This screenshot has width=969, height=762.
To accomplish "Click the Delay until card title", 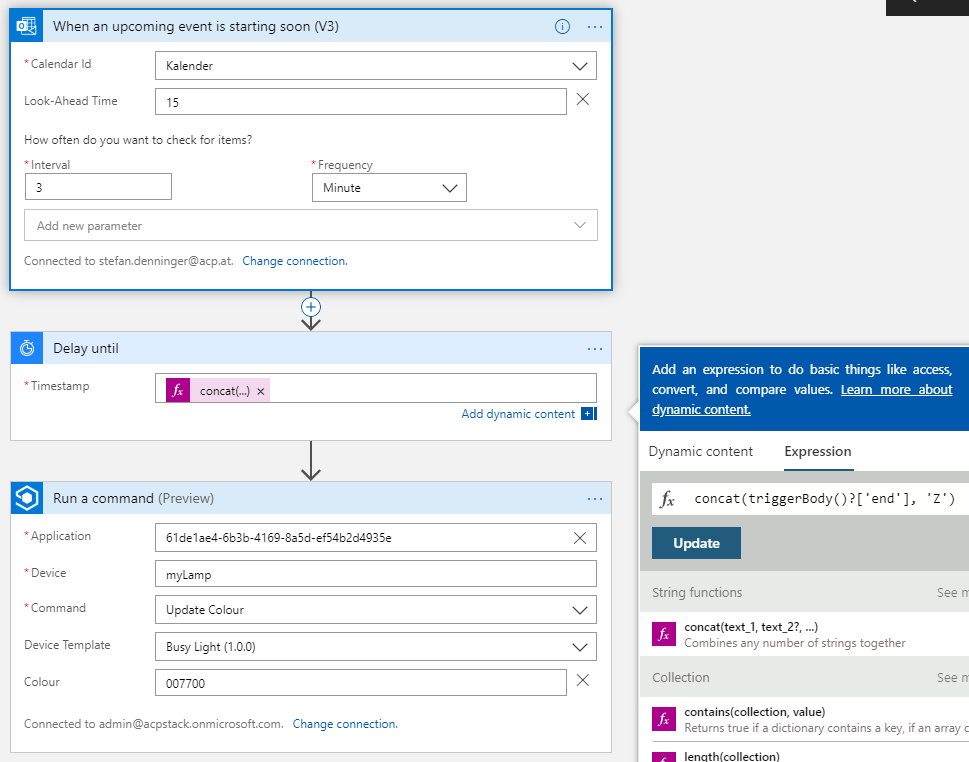I will (86, 349).
